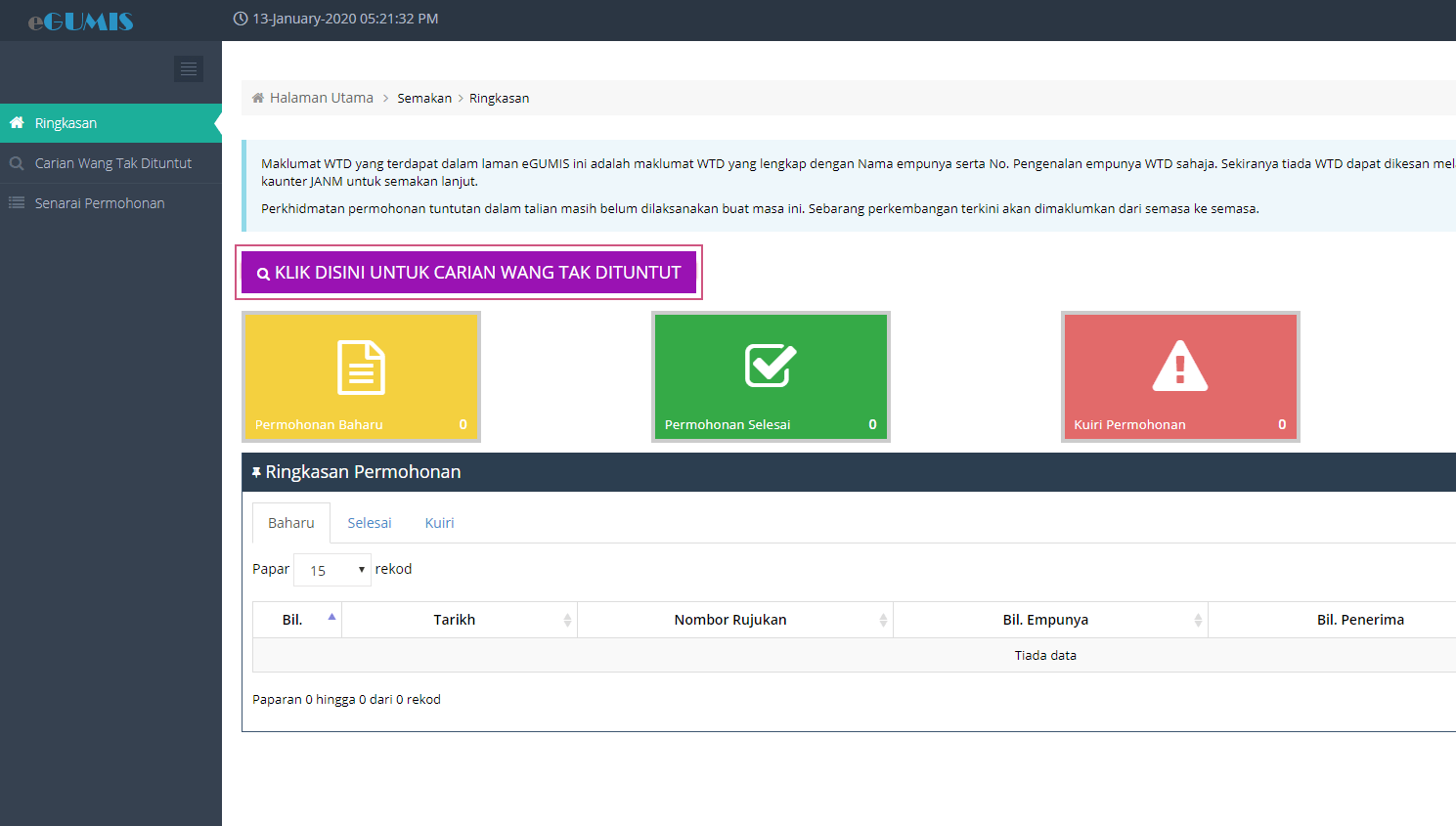The image size is (1456, 826).
Task: Click the Permohonan Baharu card label
Action: (319, 424)
